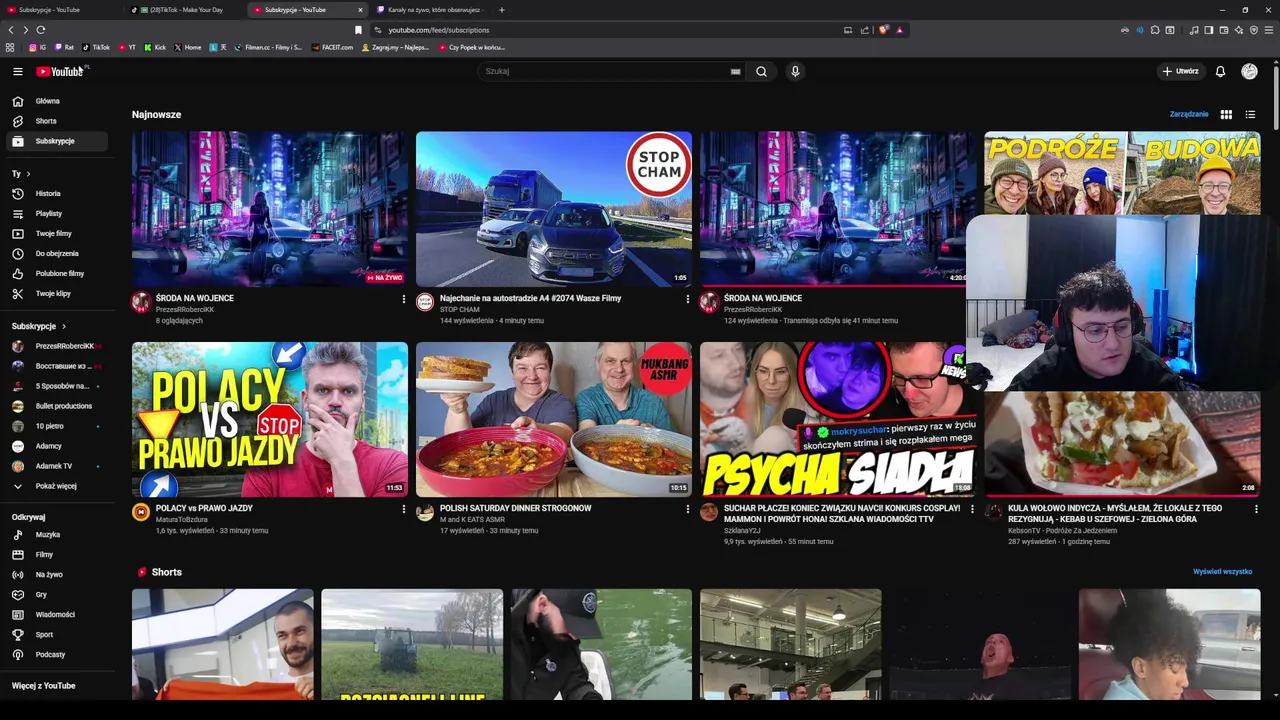Expand Pokaż więcej subscriptions list

coord(55,486)
